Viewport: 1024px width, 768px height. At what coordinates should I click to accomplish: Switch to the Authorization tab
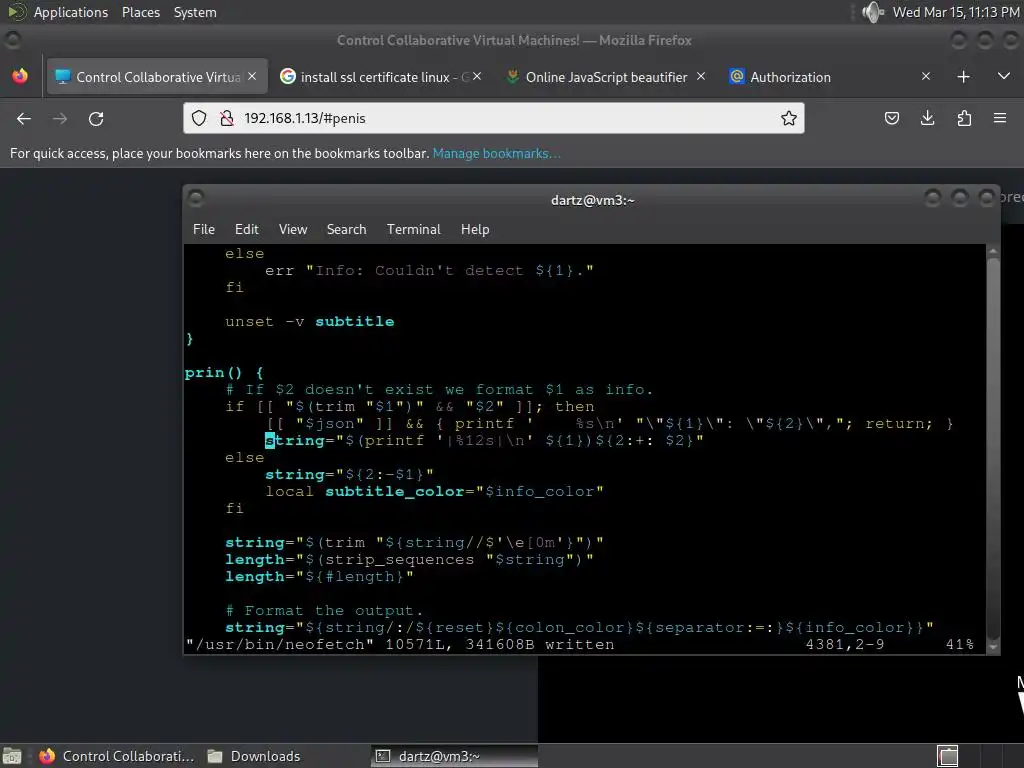(x=830, y=77)
